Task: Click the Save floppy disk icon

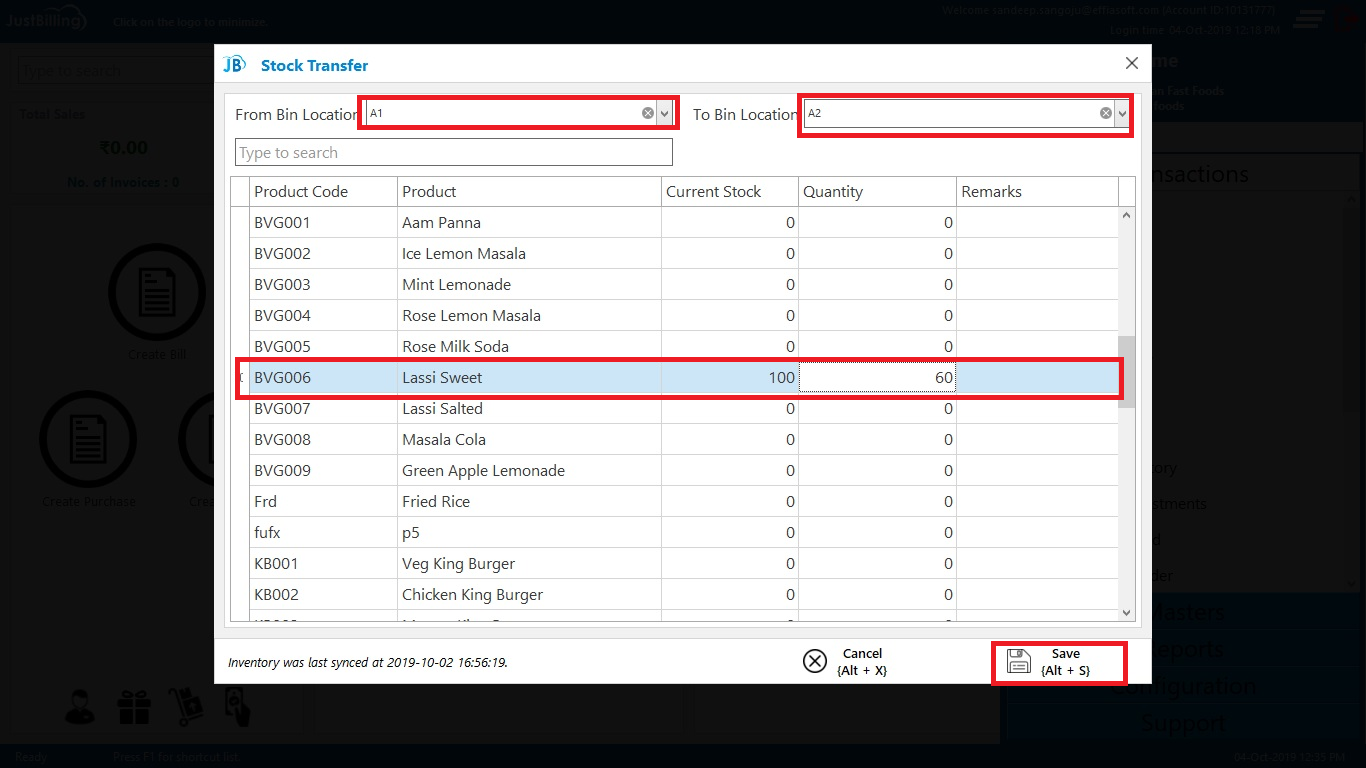Action: pos(1018,661)
